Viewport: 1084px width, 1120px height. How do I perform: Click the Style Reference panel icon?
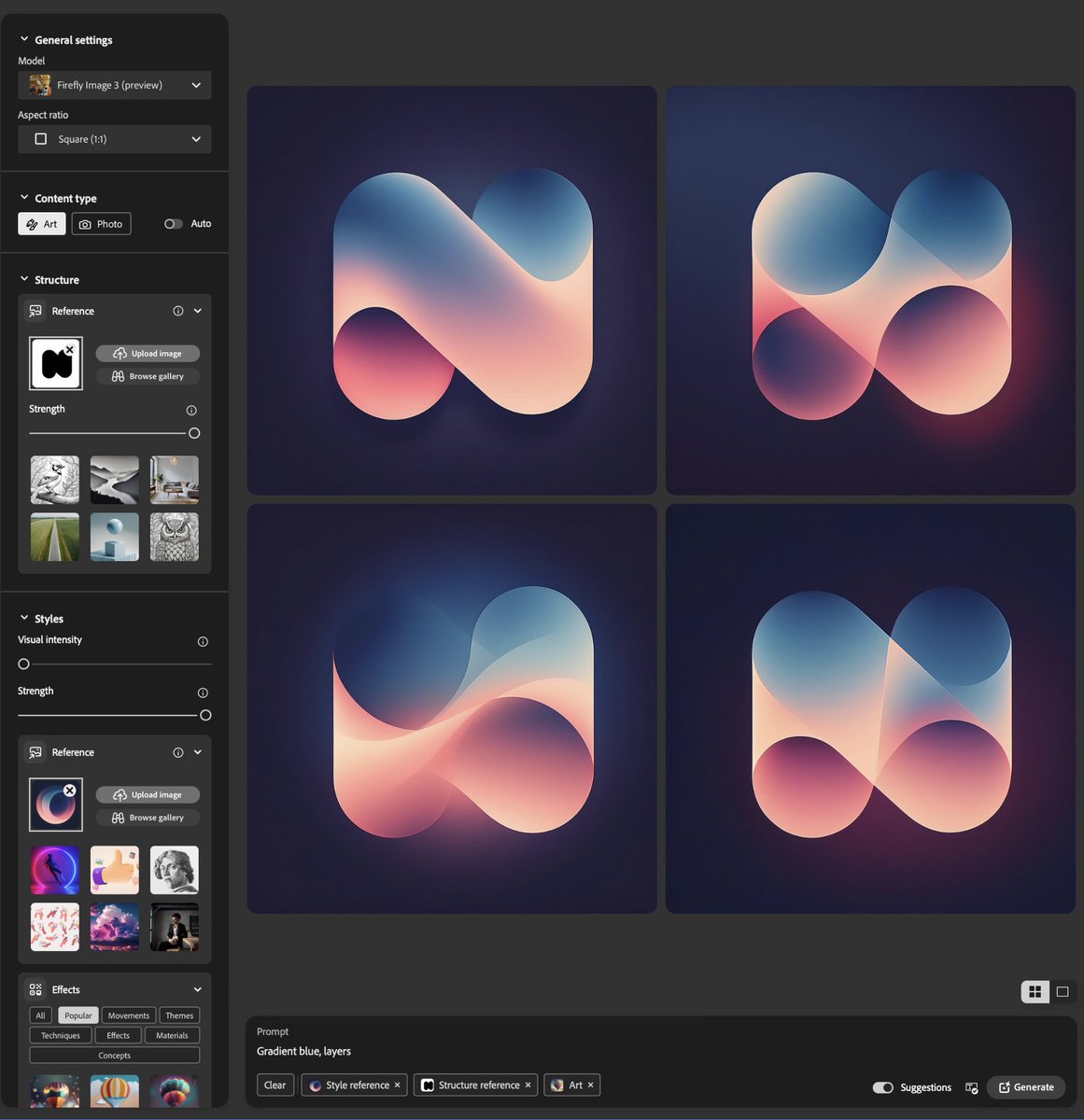click(35, 751)
